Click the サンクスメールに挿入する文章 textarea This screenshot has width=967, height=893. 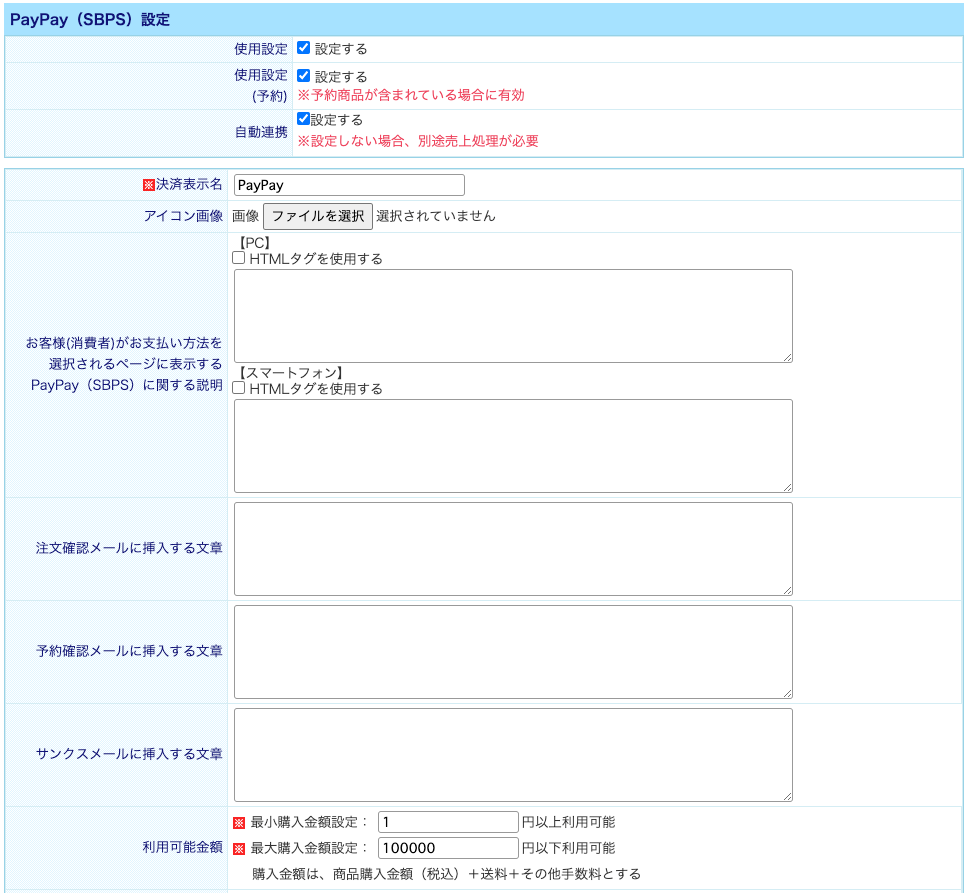tap(513, 755)
